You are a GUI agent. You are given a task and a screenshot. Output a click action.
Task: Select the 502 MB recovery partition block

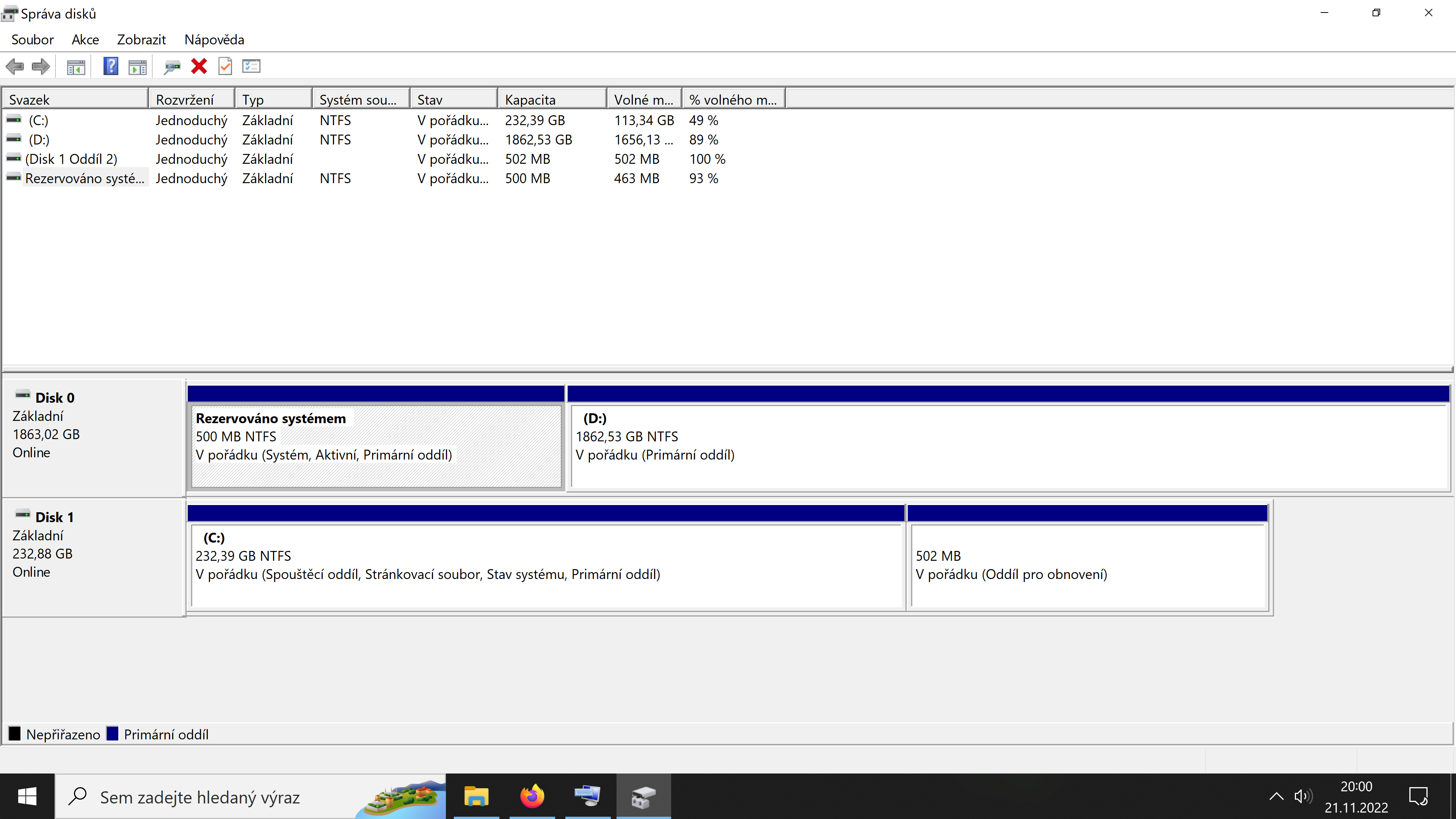point(1087,565)
